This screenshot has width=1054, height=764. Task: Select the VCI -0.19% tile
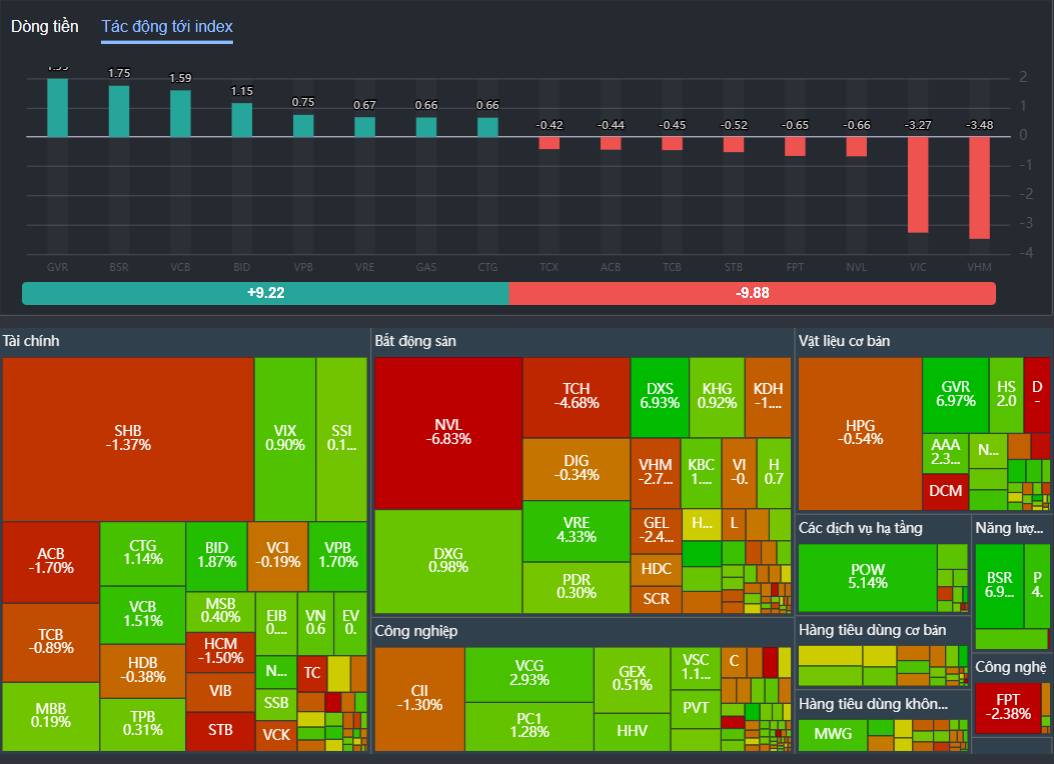point(278,556)
